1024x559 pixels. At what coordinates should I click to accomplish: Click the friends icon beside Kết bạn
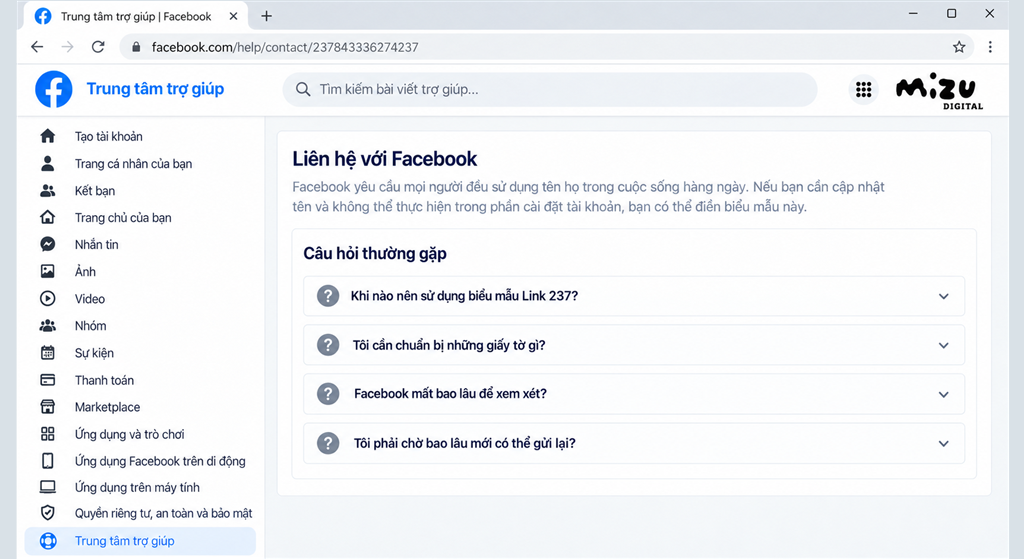tap(48, 191)
